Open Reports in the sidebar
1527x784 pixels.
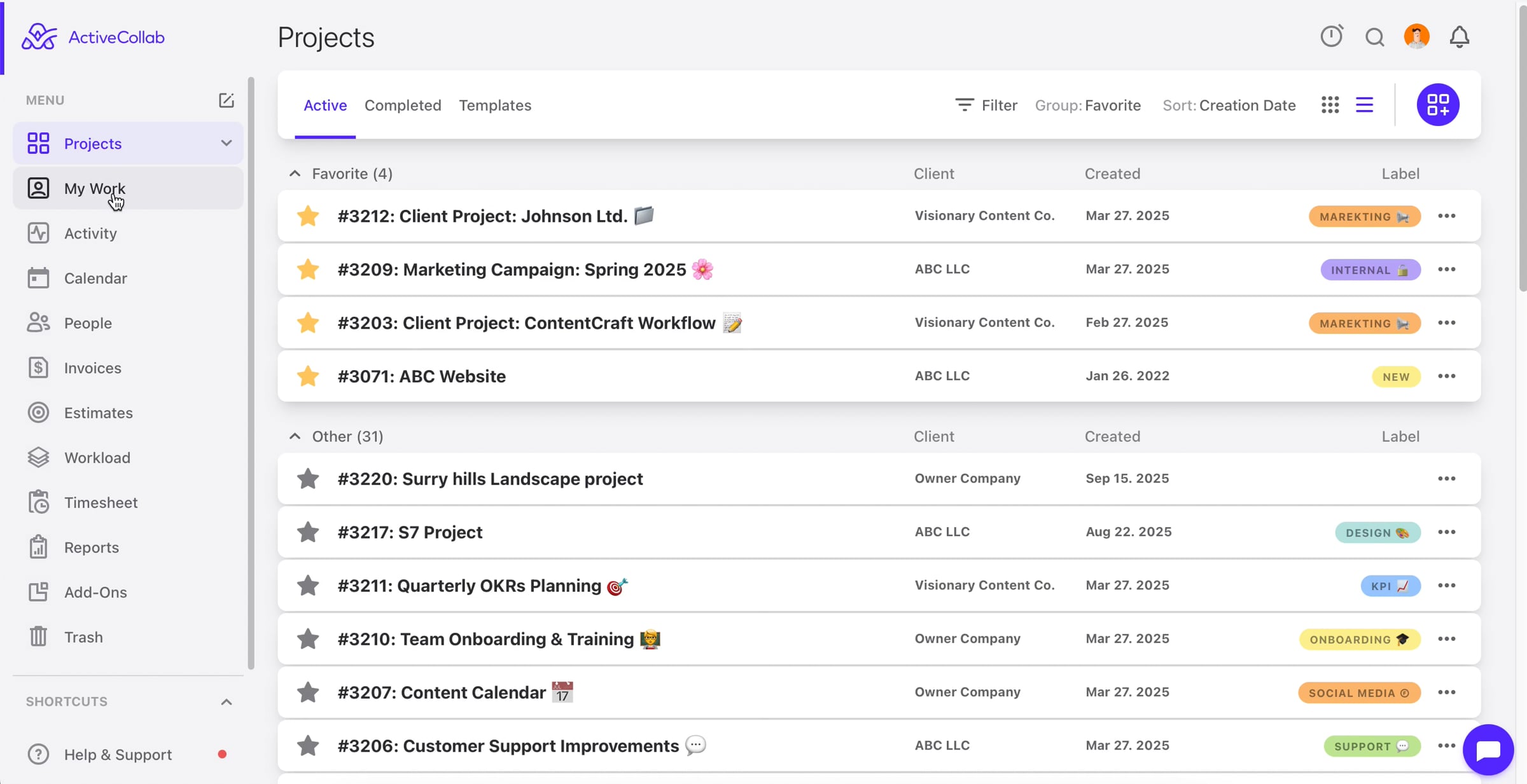coord(128,547)
